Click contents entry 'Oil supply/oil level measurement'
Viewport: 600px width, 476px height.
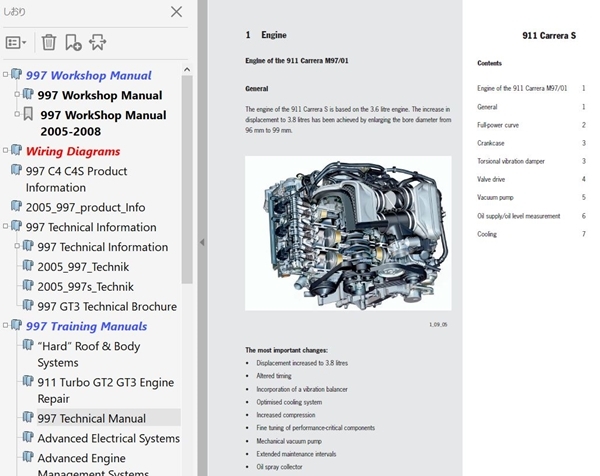click(518, 216)
